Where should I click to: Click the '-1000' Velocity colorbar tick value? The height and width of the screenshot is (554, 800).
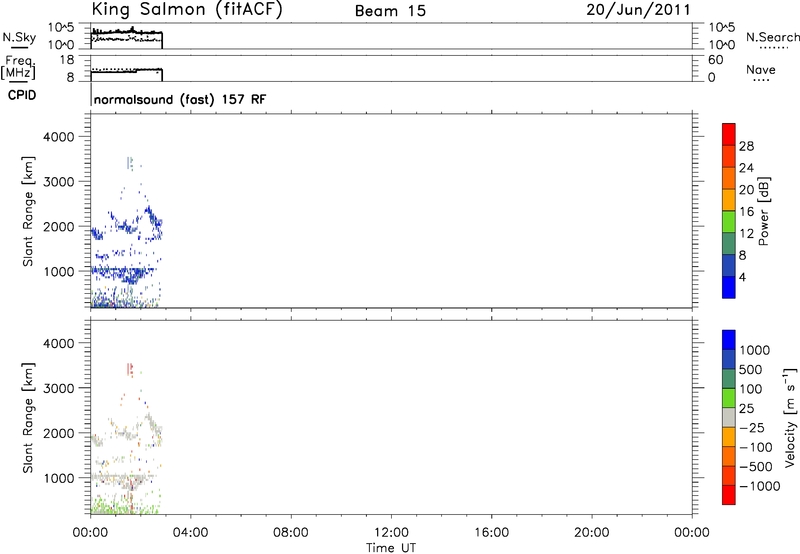click(760, 486)
